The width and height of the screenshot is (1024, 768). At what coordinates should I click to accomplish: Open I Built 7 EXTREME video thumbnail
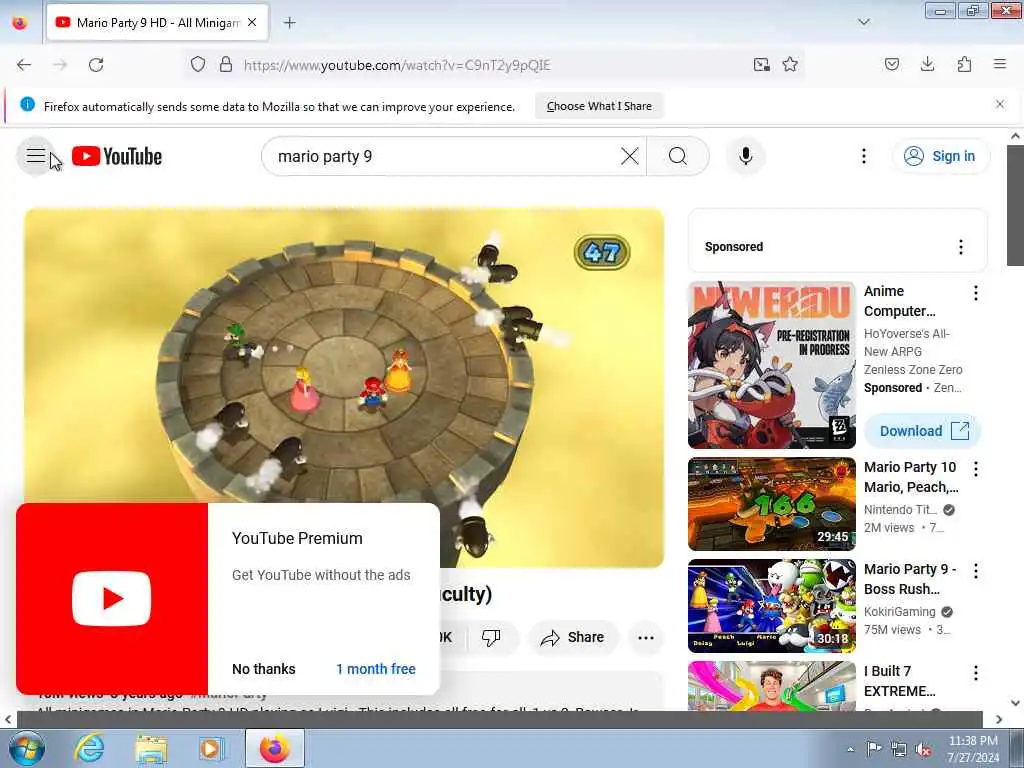point(771,686)
